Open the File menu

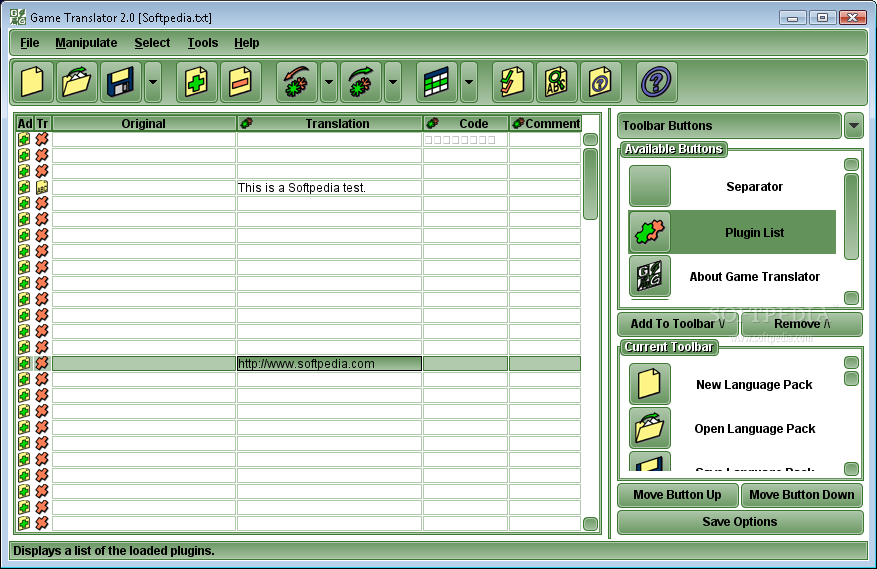29,43
